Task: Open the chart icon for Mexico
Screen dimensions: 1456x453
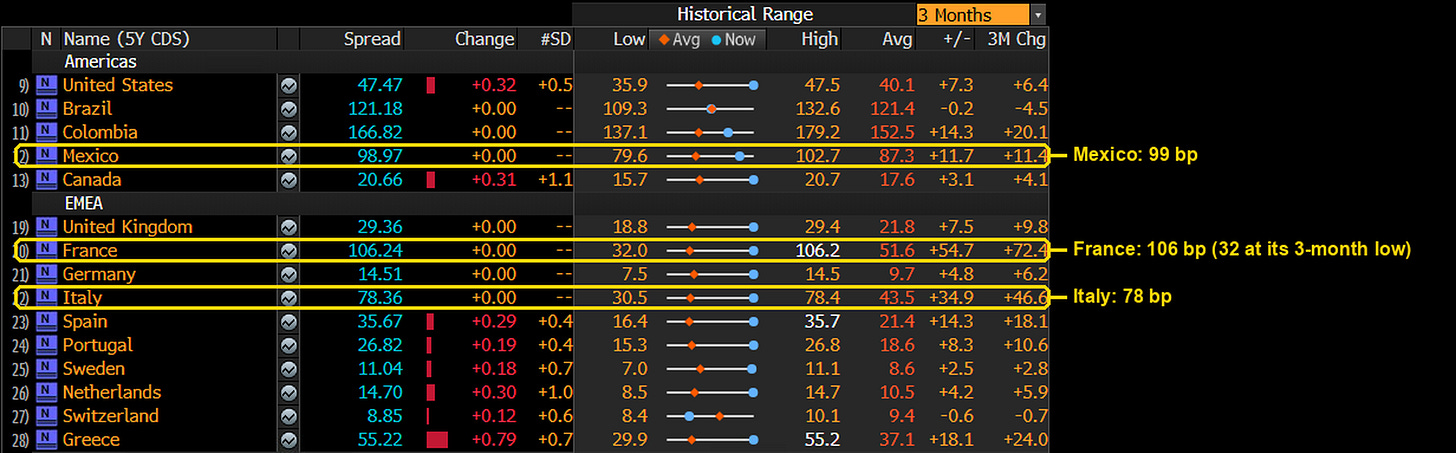Action: click(x=289, y=156)
